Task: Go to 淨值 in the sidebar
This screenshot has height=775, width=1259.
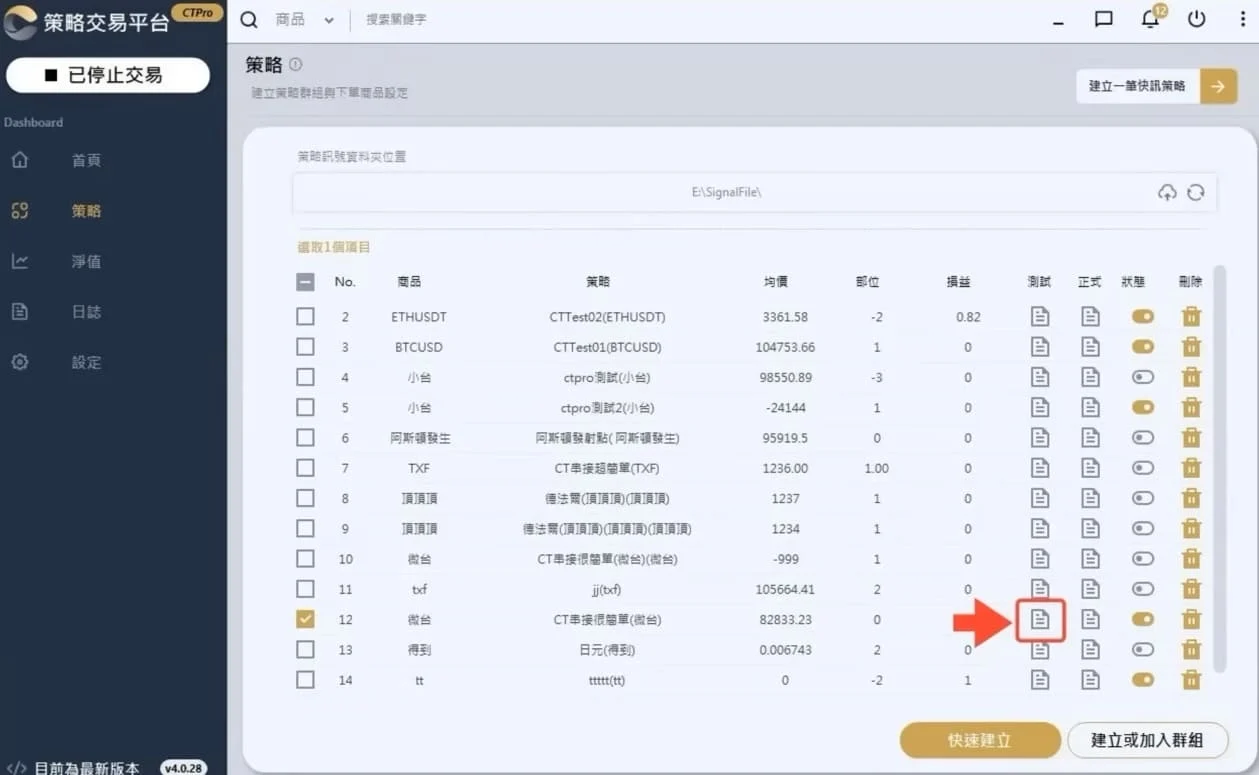Action: [86, 262]
